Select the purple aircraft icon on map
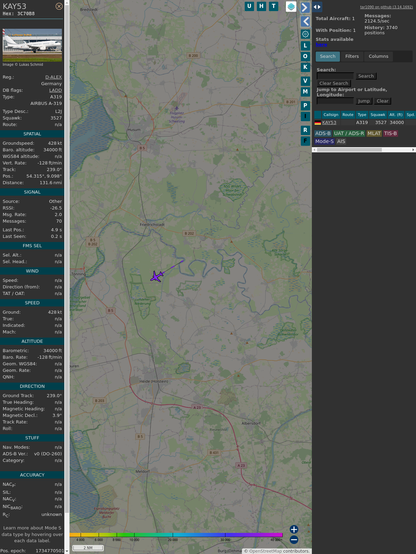Screen dimensions: 416x554 [156, 276]
